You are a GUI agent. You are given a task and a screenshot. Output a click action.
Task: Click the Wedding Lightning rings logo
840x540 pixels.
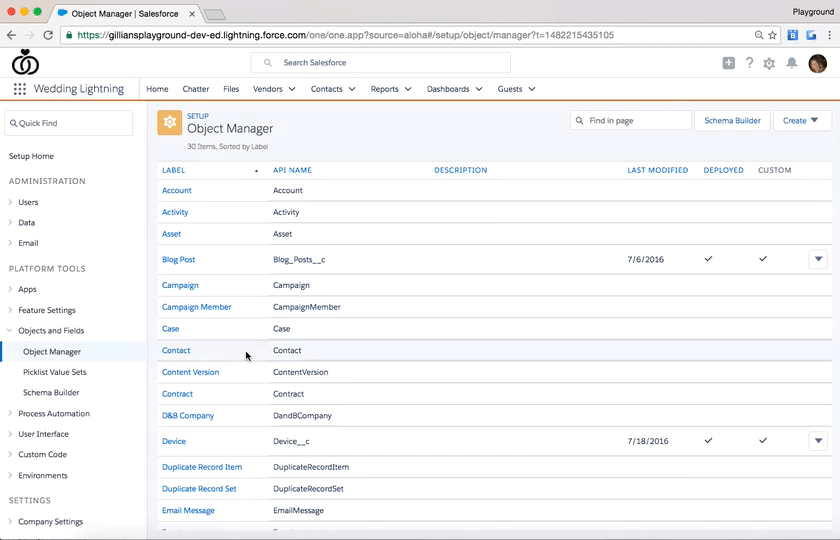tap(25, 62)
